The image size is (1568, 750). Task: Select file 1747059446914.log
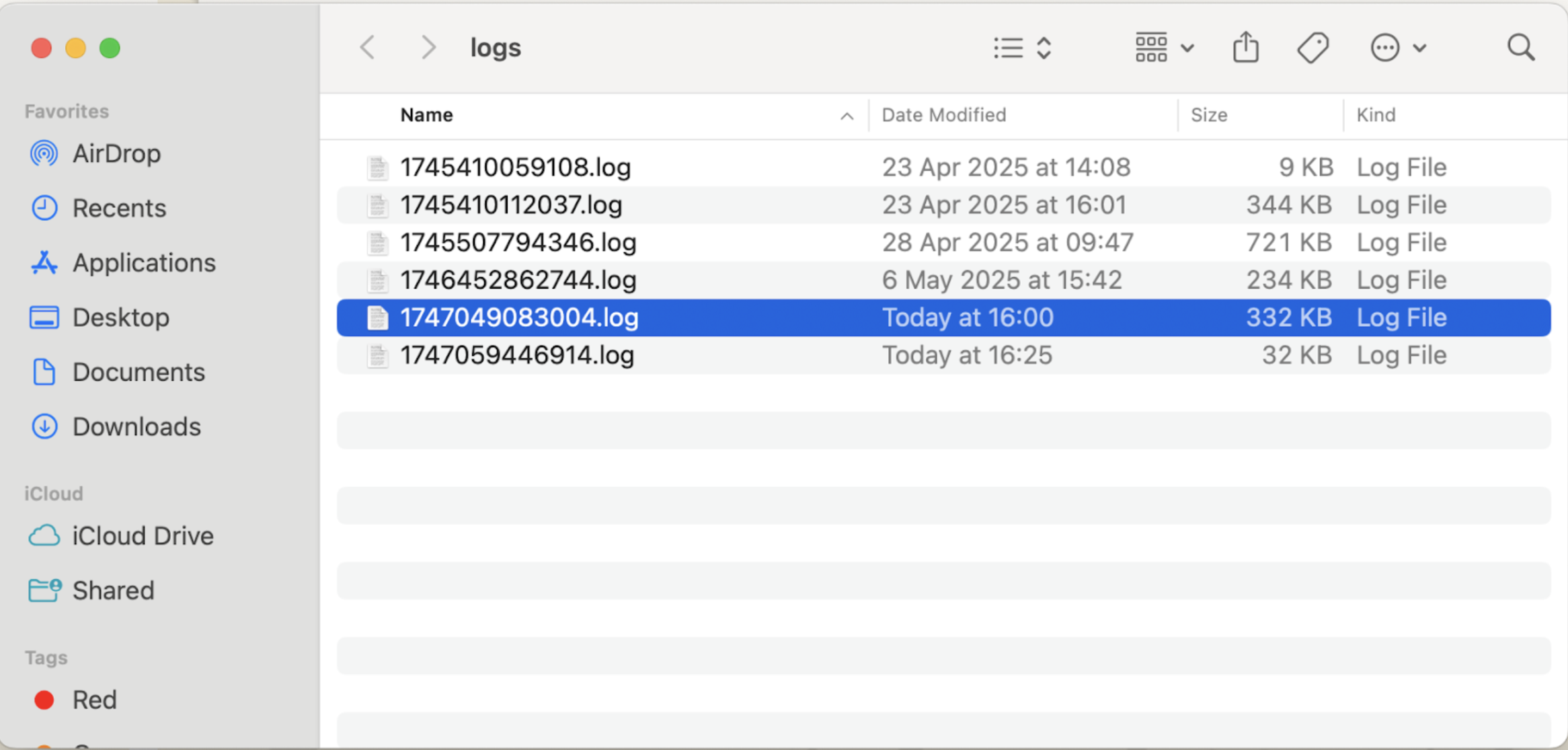tap(943, 355)
